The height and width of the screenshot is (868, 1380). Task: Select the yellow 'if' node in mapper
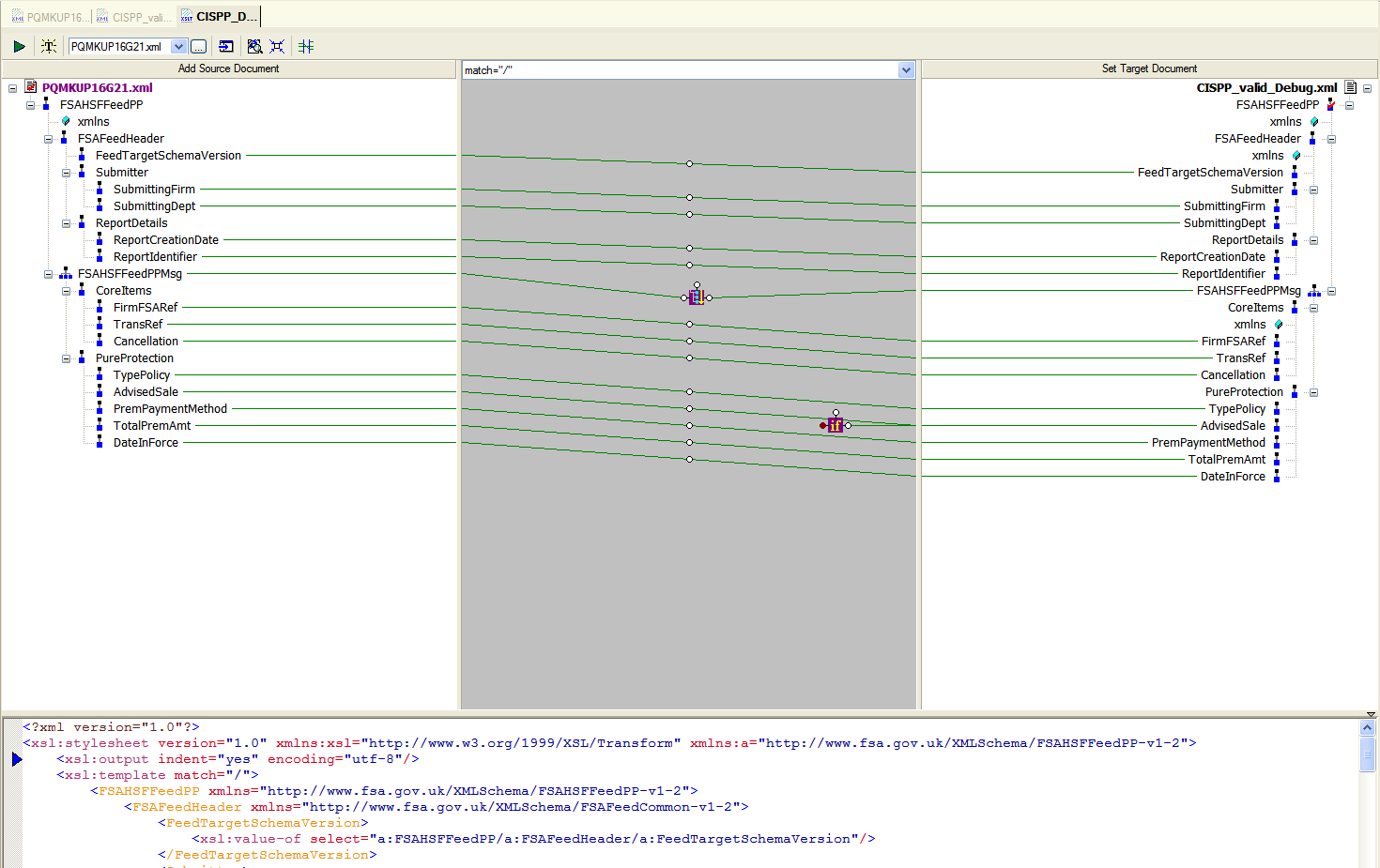pos(835,425)
